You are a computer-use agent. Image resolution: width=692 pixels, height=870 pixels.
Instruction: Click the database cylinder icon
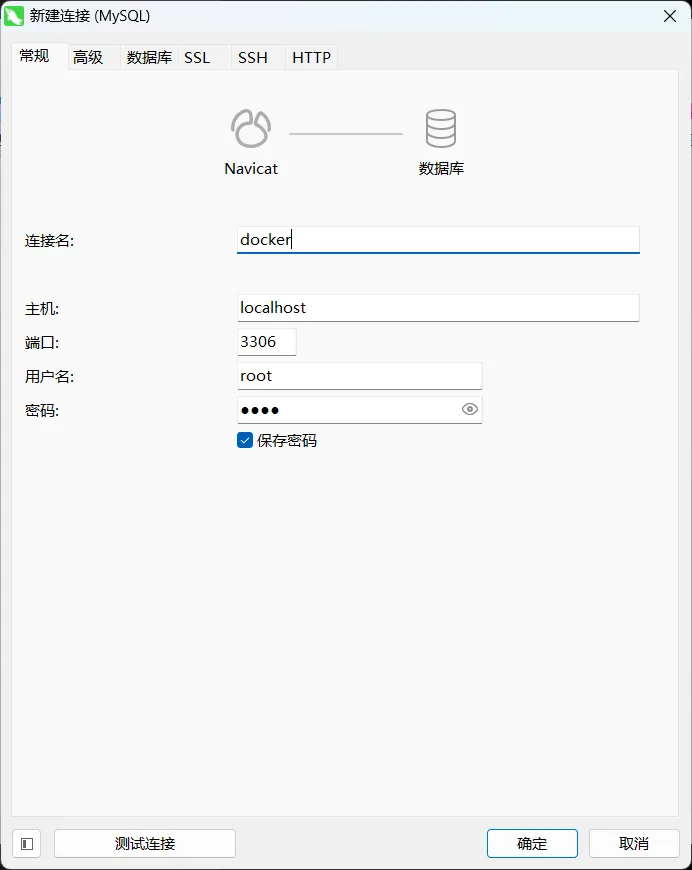pos(440,129)
